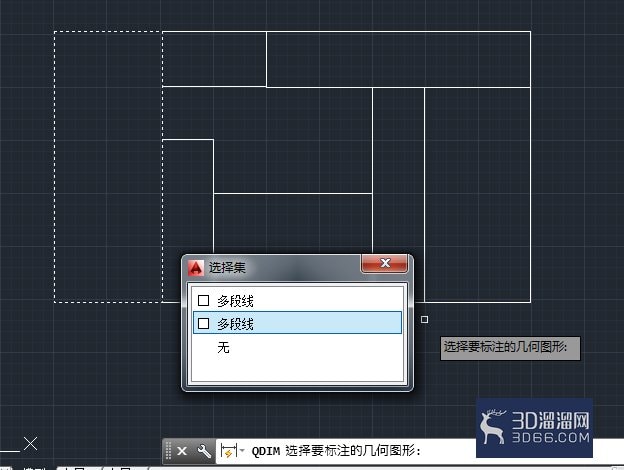
Task: Click the AutoCAD logo icon in the 选择集 title bar
Action: click(x=195, y=268)
